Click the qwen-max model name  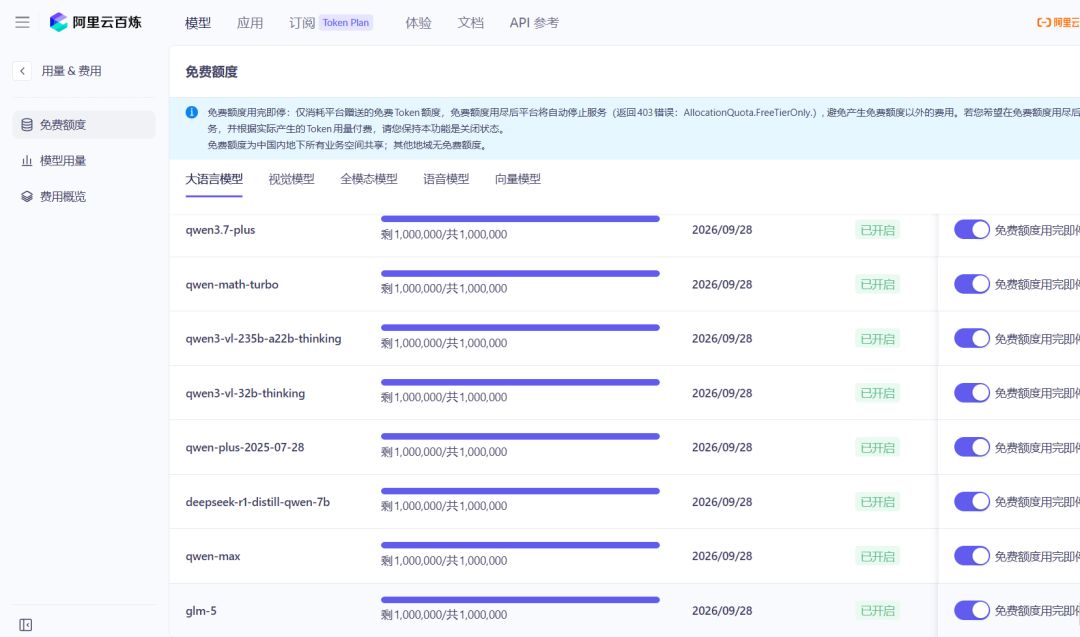click(x=213, y=556)
